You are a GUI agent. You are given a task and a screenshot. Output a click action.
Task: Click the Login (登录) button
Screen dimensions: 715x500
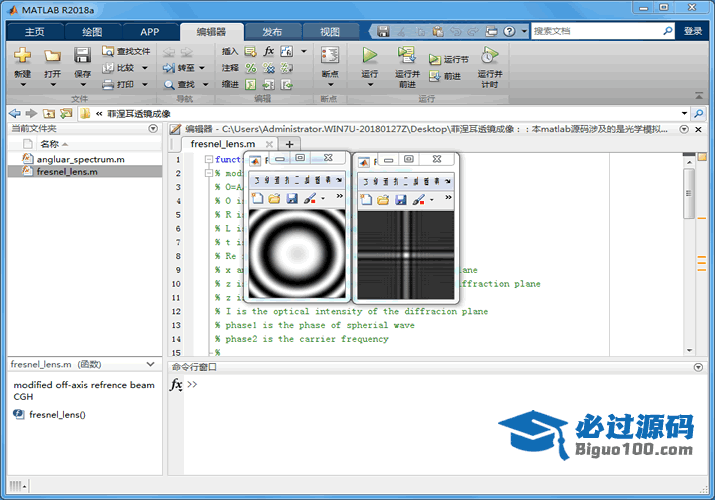[693, 31]
